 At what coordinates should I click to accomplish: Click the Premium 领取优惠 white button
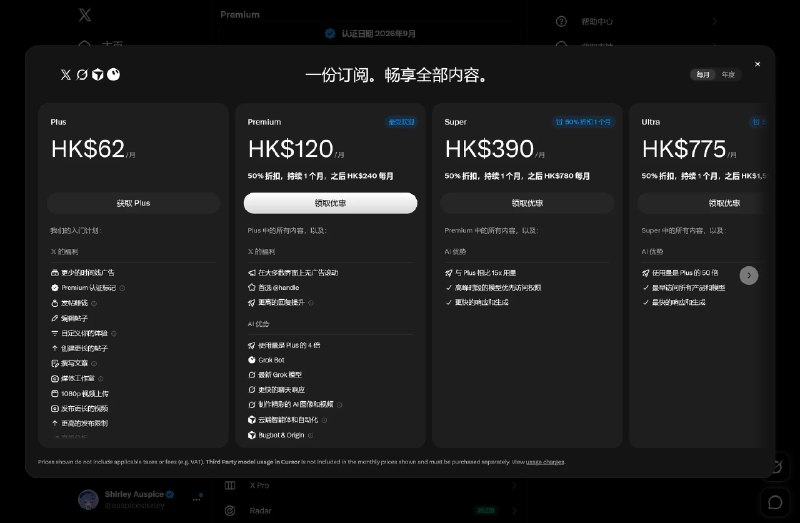click(x=330, y=203)
